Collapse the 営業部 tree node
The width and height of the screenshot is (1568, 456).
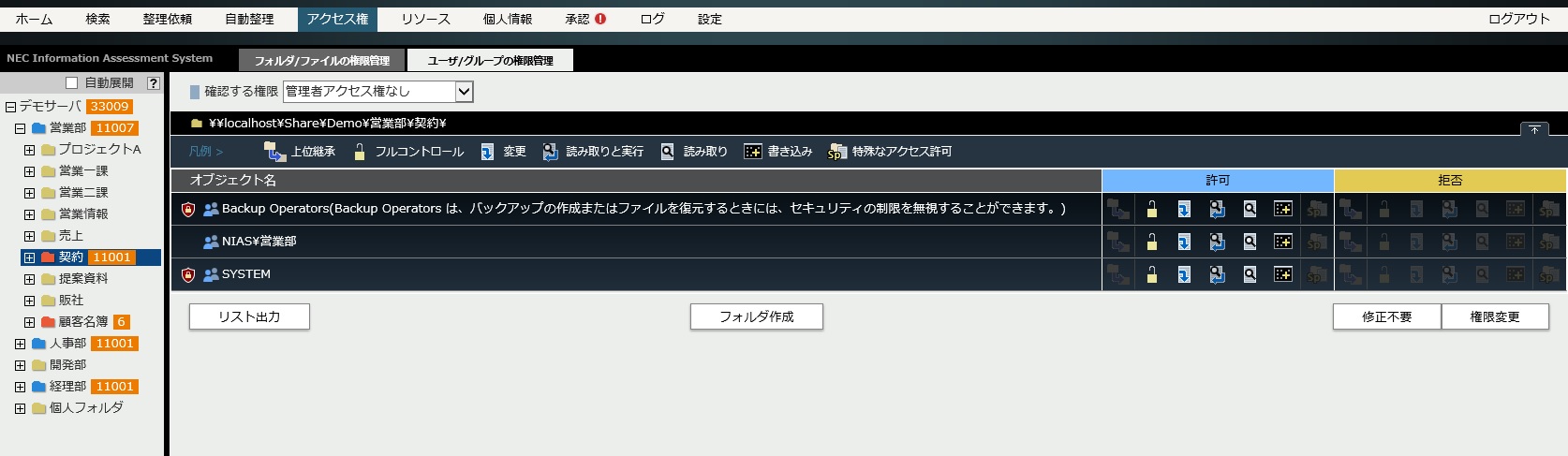pos(20,128)
